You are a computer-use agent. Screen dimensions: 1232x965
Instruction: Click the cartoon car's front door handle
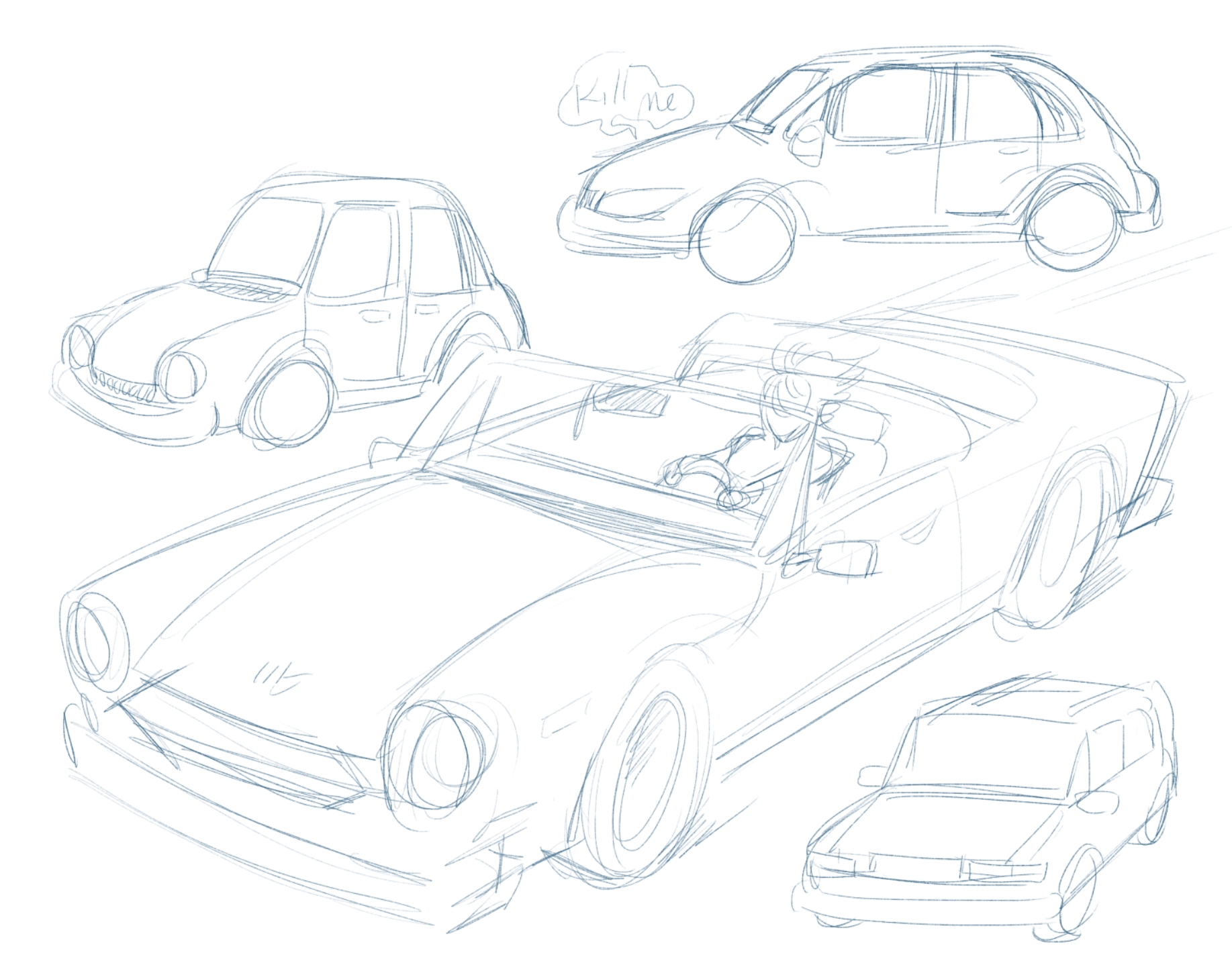coord(373,315)
